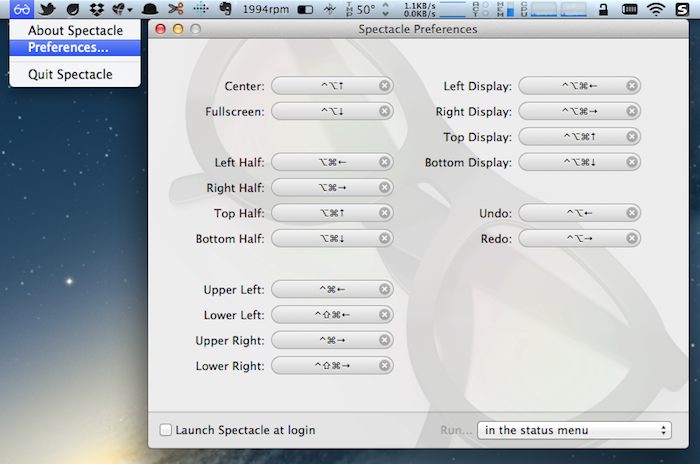Clear the Lower Right shortcut
The height and width of the screenshot is (464, 700).
click(x=384, y=365)
